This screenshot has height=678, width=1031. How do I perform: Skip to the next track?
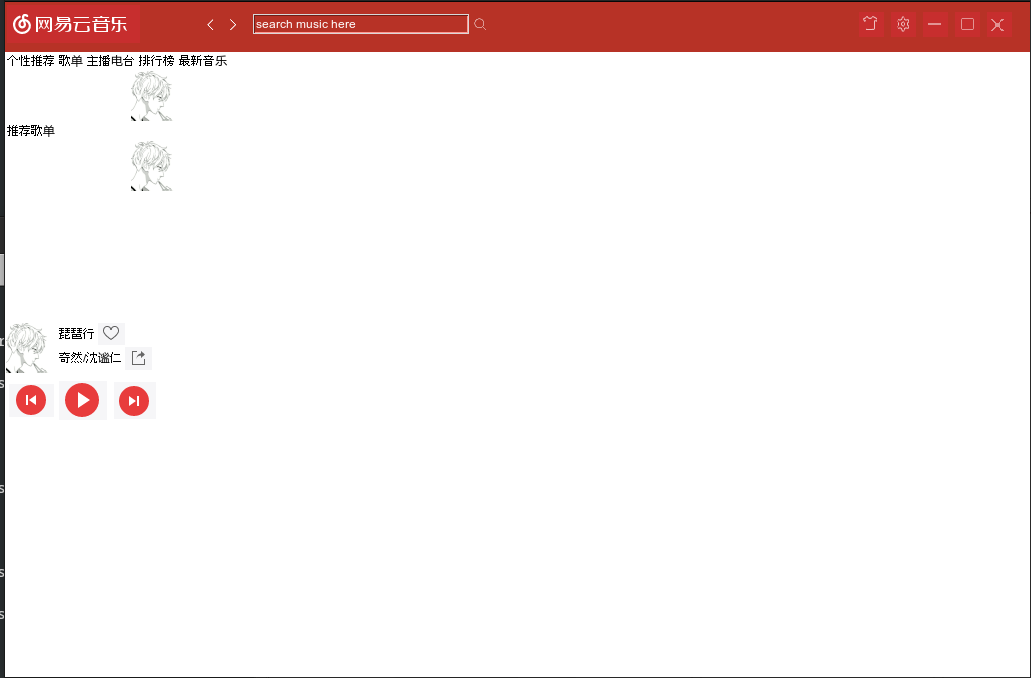click(x=134, y=400)
